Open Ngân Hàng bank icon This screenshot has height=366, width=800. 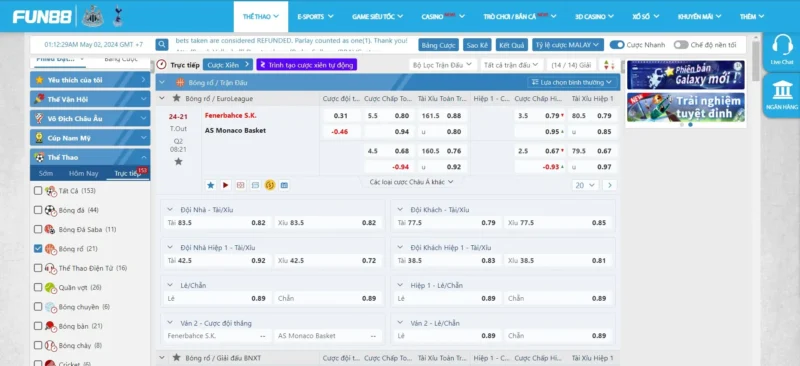[x=782, y=90]
